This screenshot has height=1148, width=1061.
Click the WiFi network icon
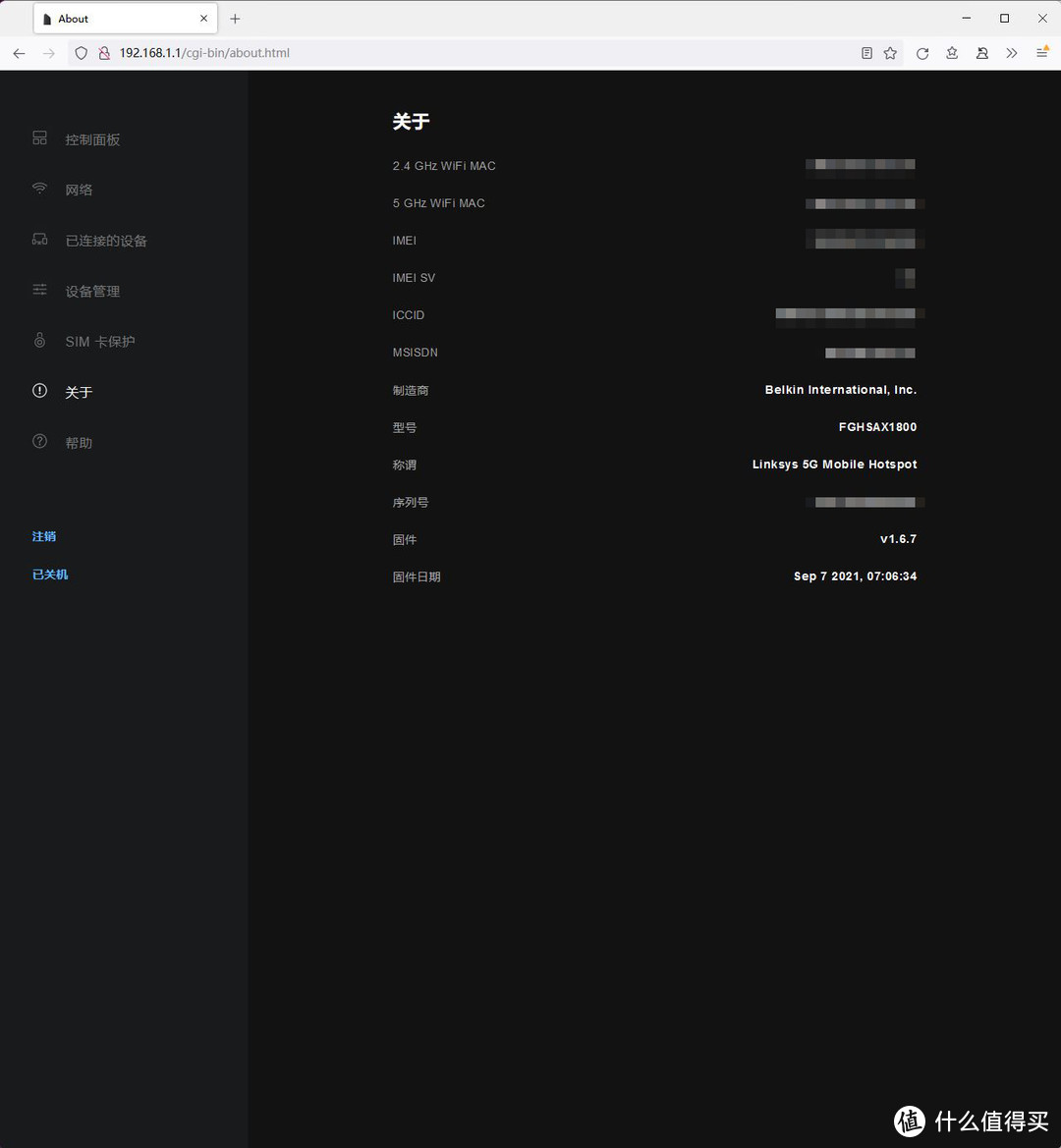pyautogui.click(x=39, y=189)
